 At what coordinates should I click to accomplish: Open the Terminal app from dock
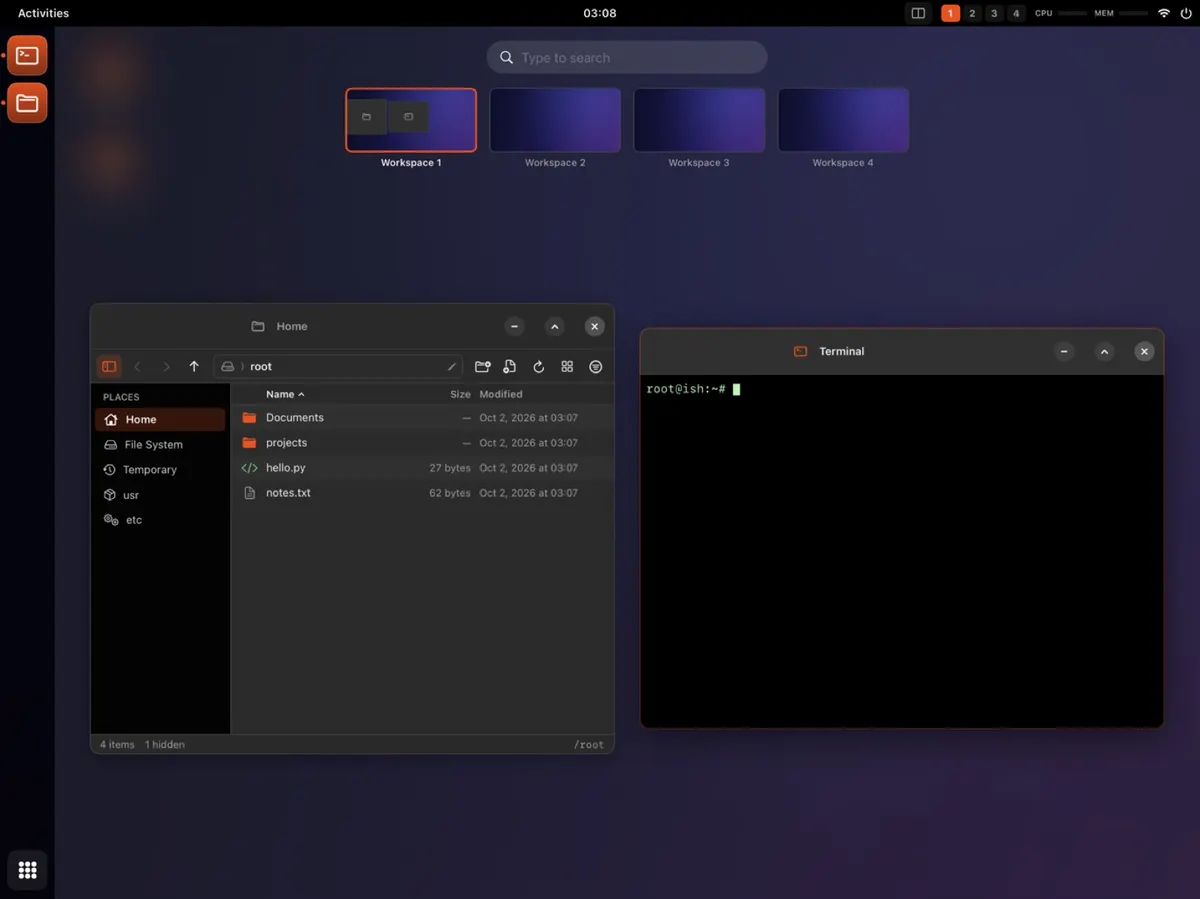click(x=27, y=56)
